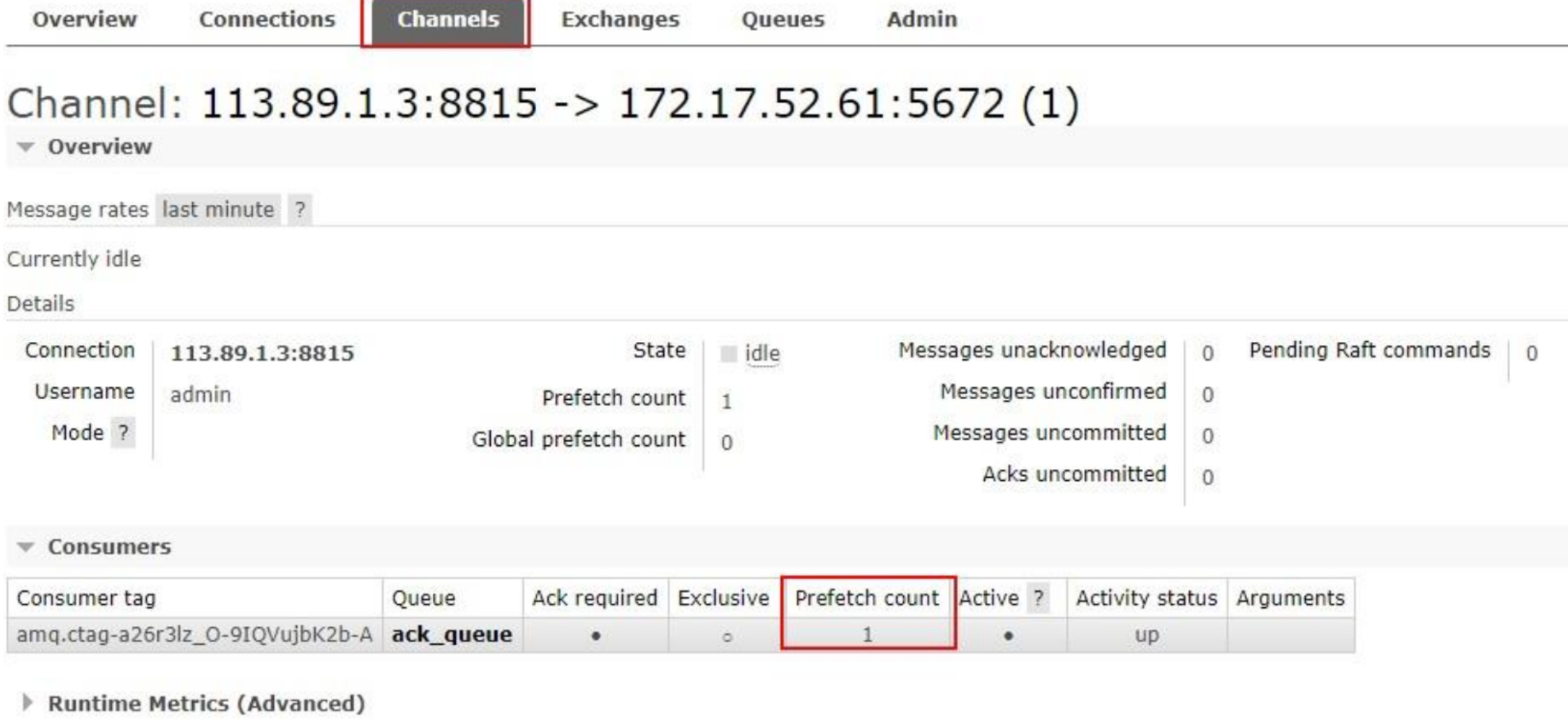Select the Admin tab
The height and width of the screenshot is (720, 1568).
point(921,20)
